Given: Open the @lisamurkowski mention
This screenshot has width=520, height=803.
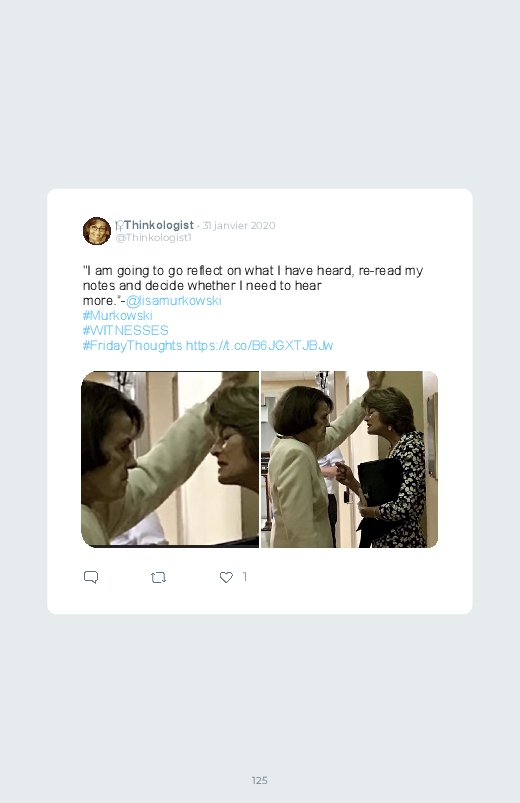Looking at the screenshot, I should click(174, 300).
